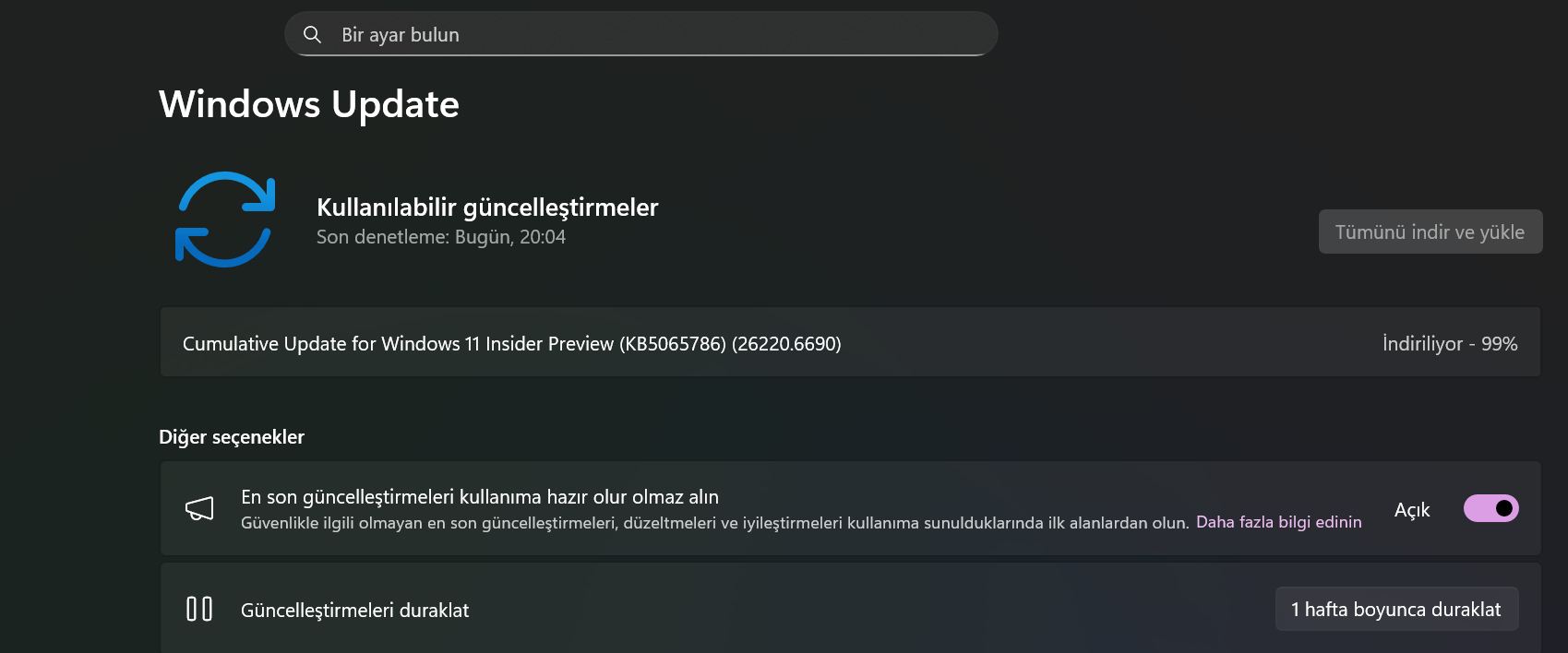Toggle off the 'En son güncelleştirmeleri' switch

(x=1490, y=508)
